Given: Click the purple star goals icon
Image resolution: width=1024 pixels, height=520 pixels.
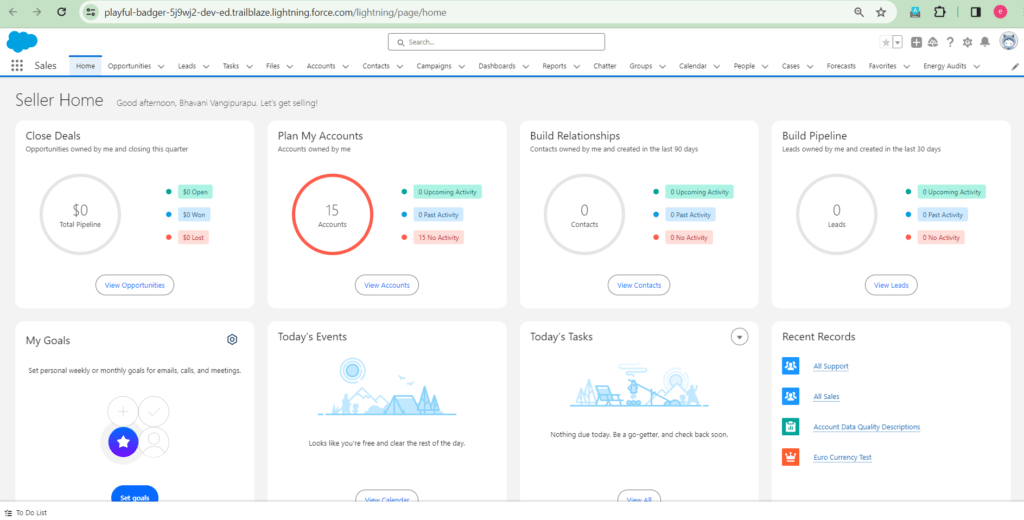Looking at the screenshot, I should point(123,442).
